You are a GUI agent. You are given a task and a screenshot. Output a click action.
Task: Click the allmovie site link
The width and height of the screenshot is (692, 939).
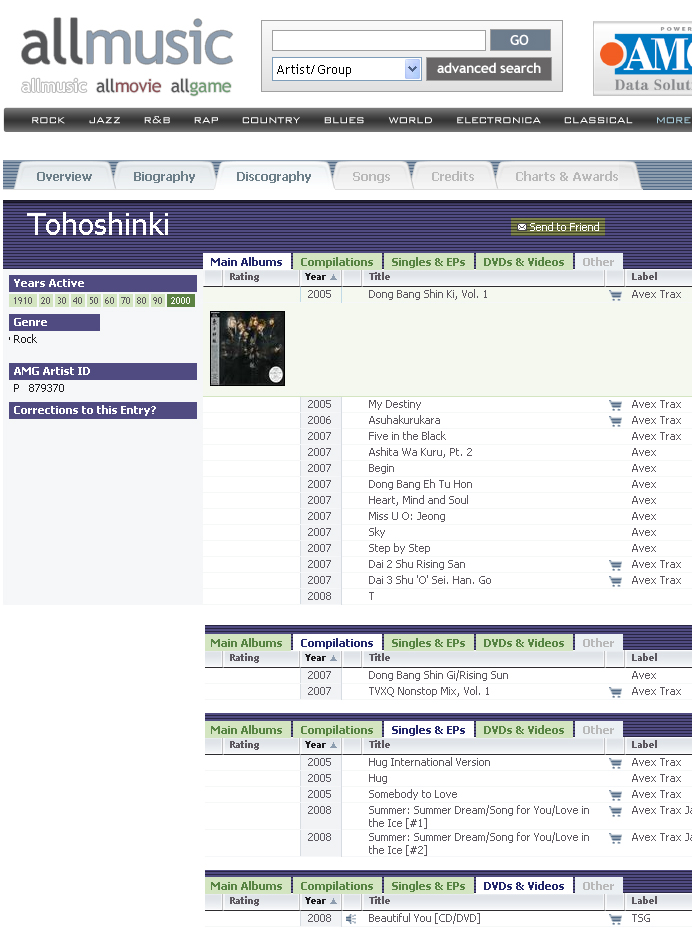[x=129, y=87]
